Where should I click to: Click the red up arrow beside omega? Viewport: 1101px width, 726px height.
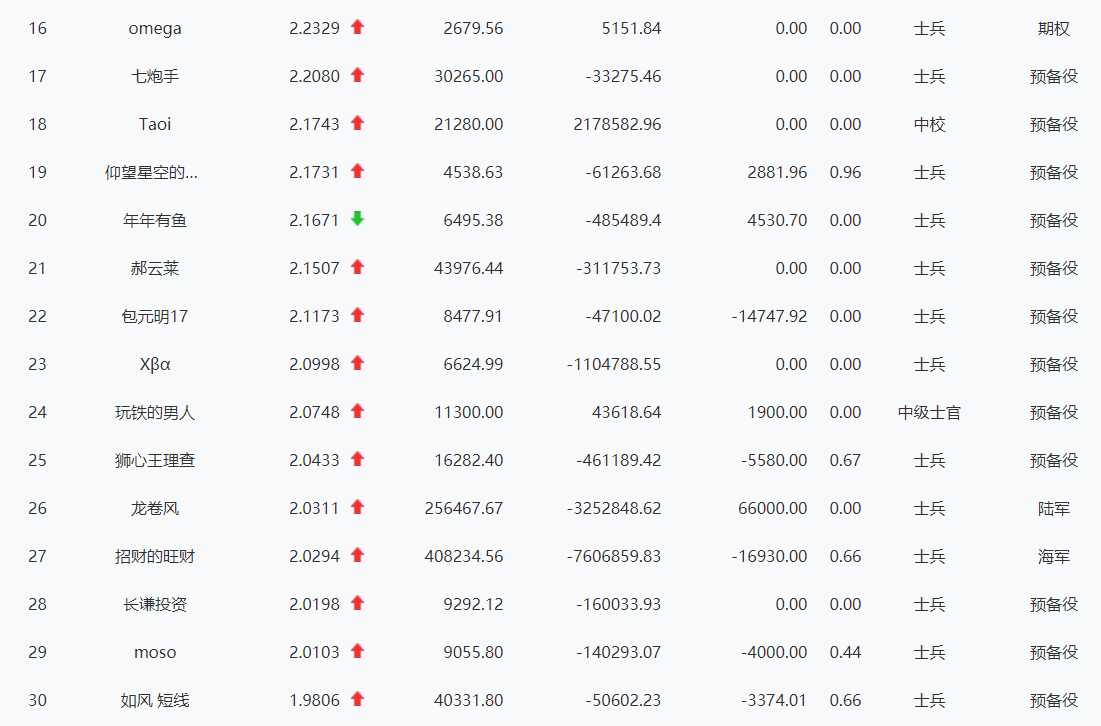coord(357,27)
